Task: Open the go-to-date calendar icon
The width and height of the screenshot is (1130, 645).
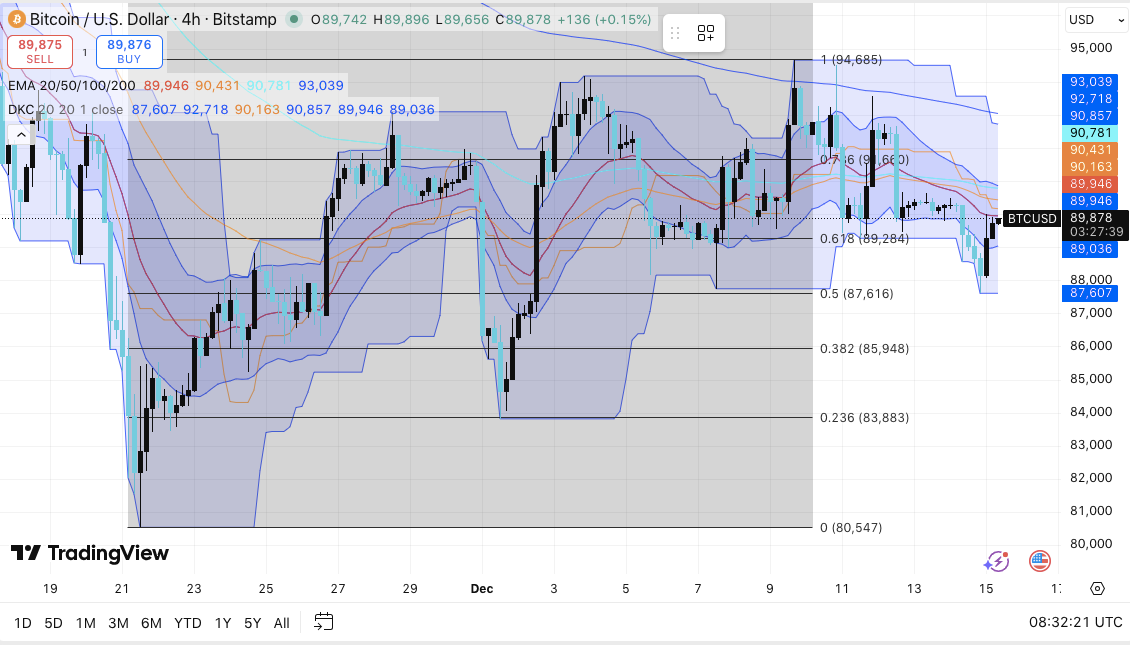Action: [x=323, y=622]
